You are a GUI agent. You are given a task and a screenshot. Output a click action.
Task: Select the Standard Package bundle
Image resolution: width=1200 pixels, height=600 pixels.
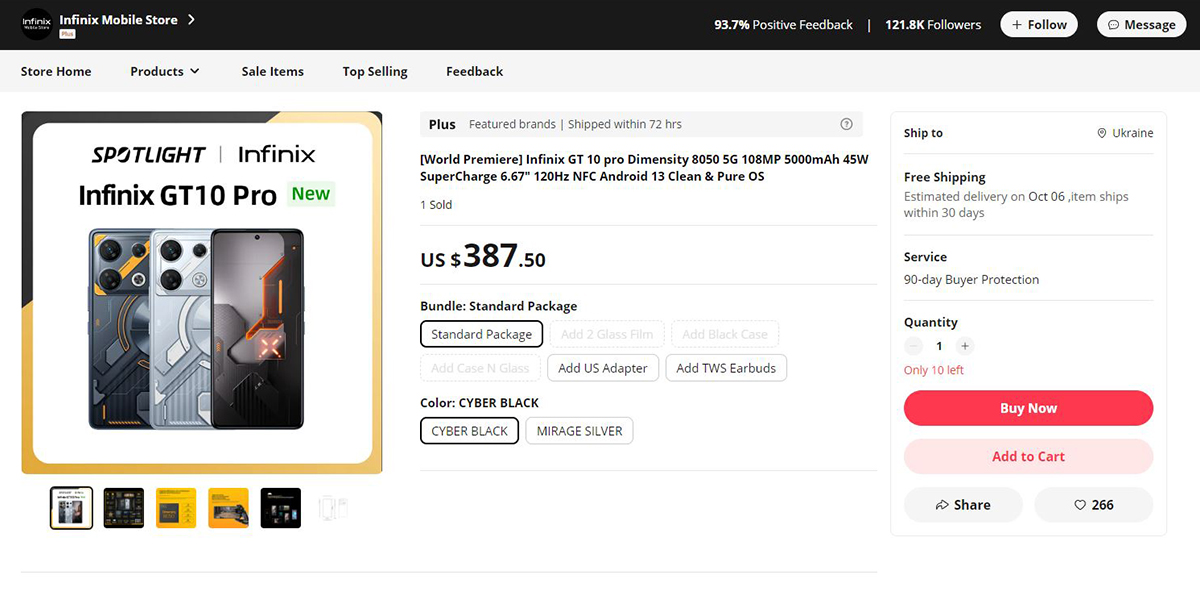(x=482, y=334)
